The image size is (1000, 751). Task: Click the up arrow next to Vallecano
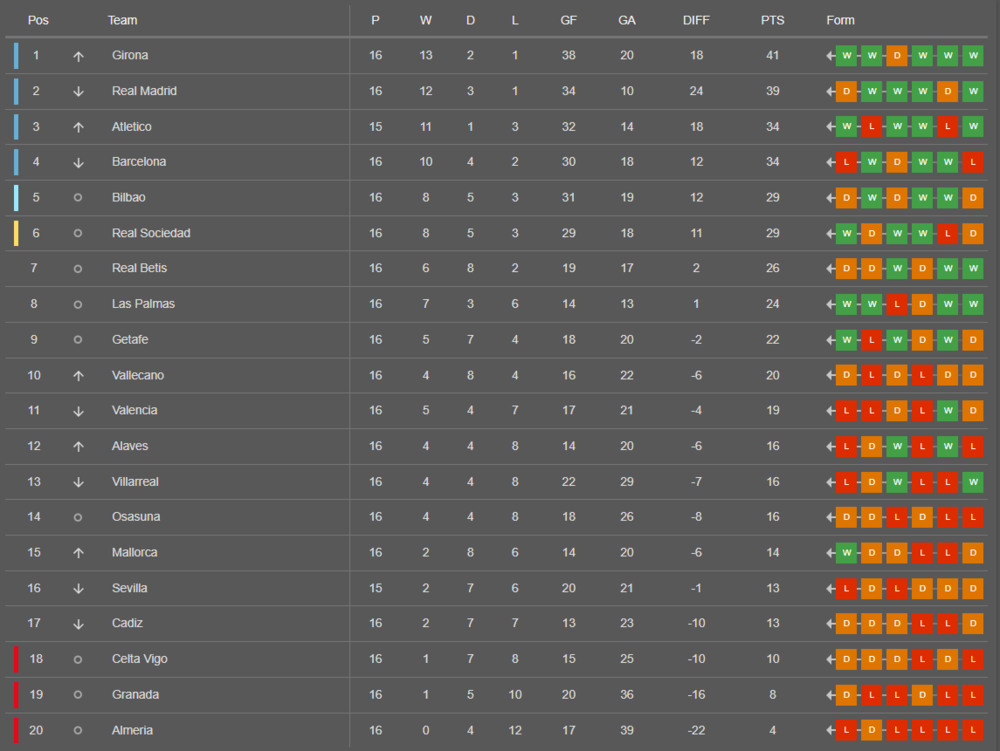click(78, 375)
